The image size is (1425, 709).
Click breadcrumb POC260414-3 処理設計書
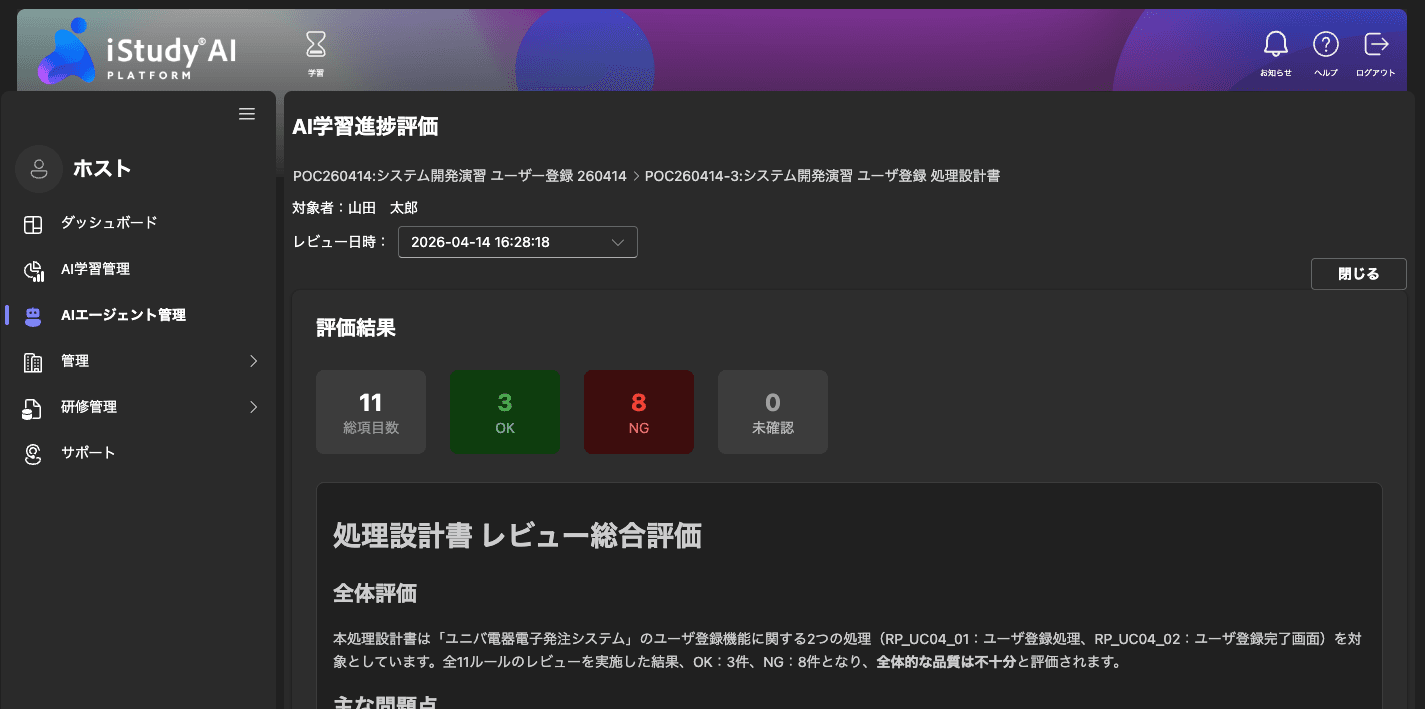[x=822, y=176]
